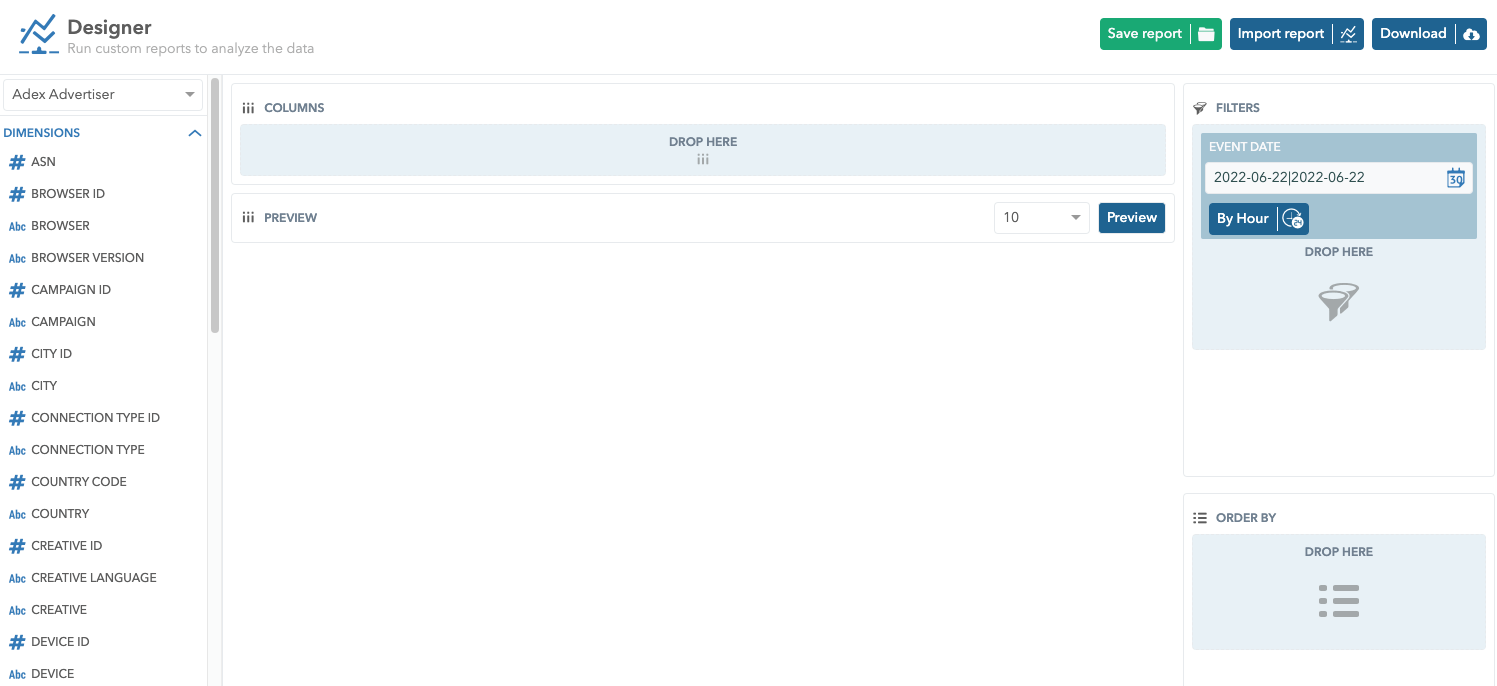The image size is (1497, 686).
Task: Select the CAMPAIGN dimension
Action: (63, 322)
